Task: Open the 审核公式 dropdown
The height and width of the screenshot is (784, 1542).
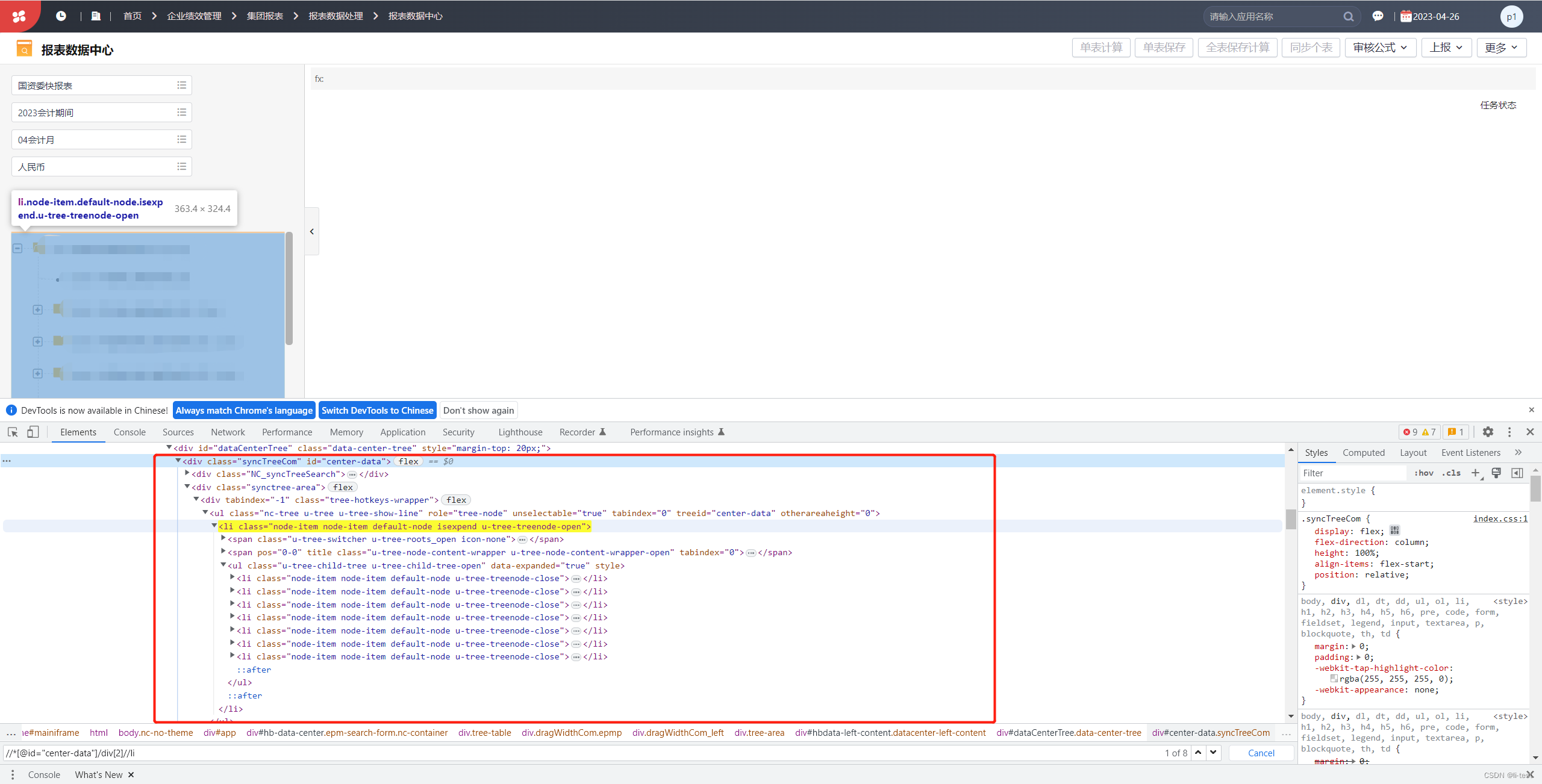Action: click(1380, 48)
